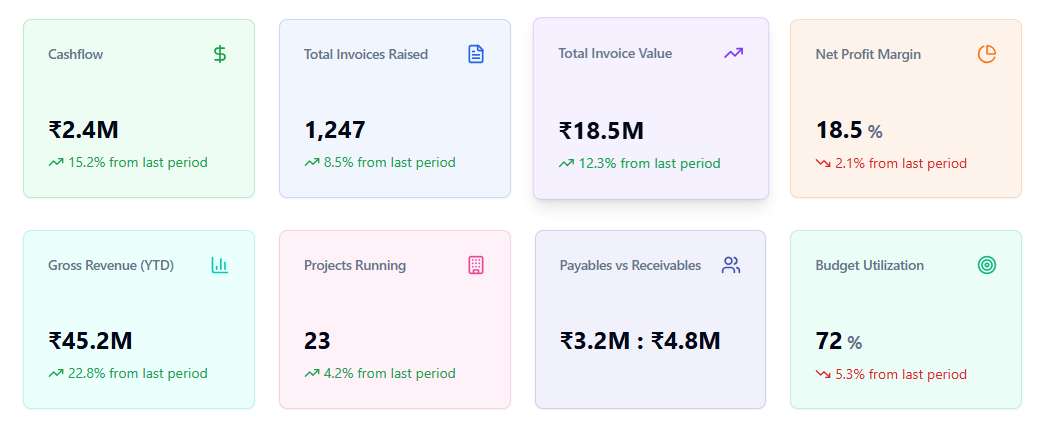Viewport: 1048px width, 430px height.
Task: Click the 22.8% from last period trend
Action: pos(128,373)
